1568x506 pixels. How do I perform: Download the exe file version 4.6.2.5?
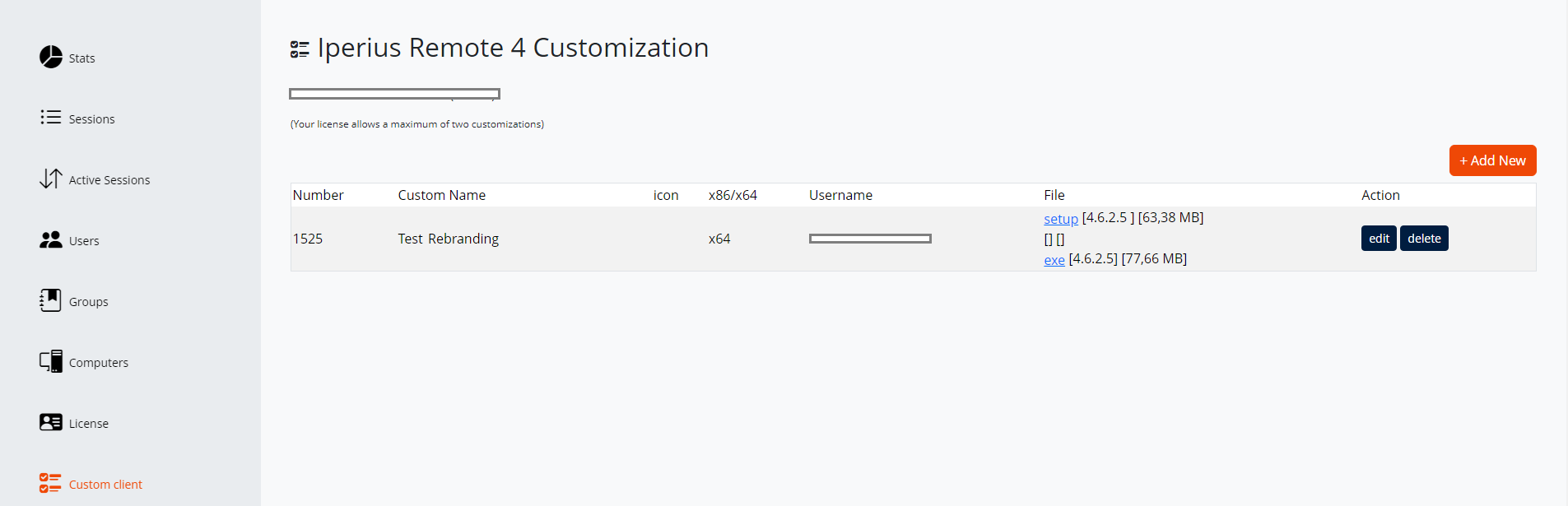coord(1054,258)
